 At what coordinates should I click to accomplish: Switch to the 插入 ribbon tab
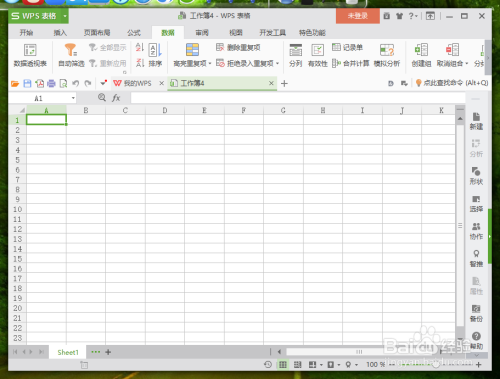coord(60,33)
